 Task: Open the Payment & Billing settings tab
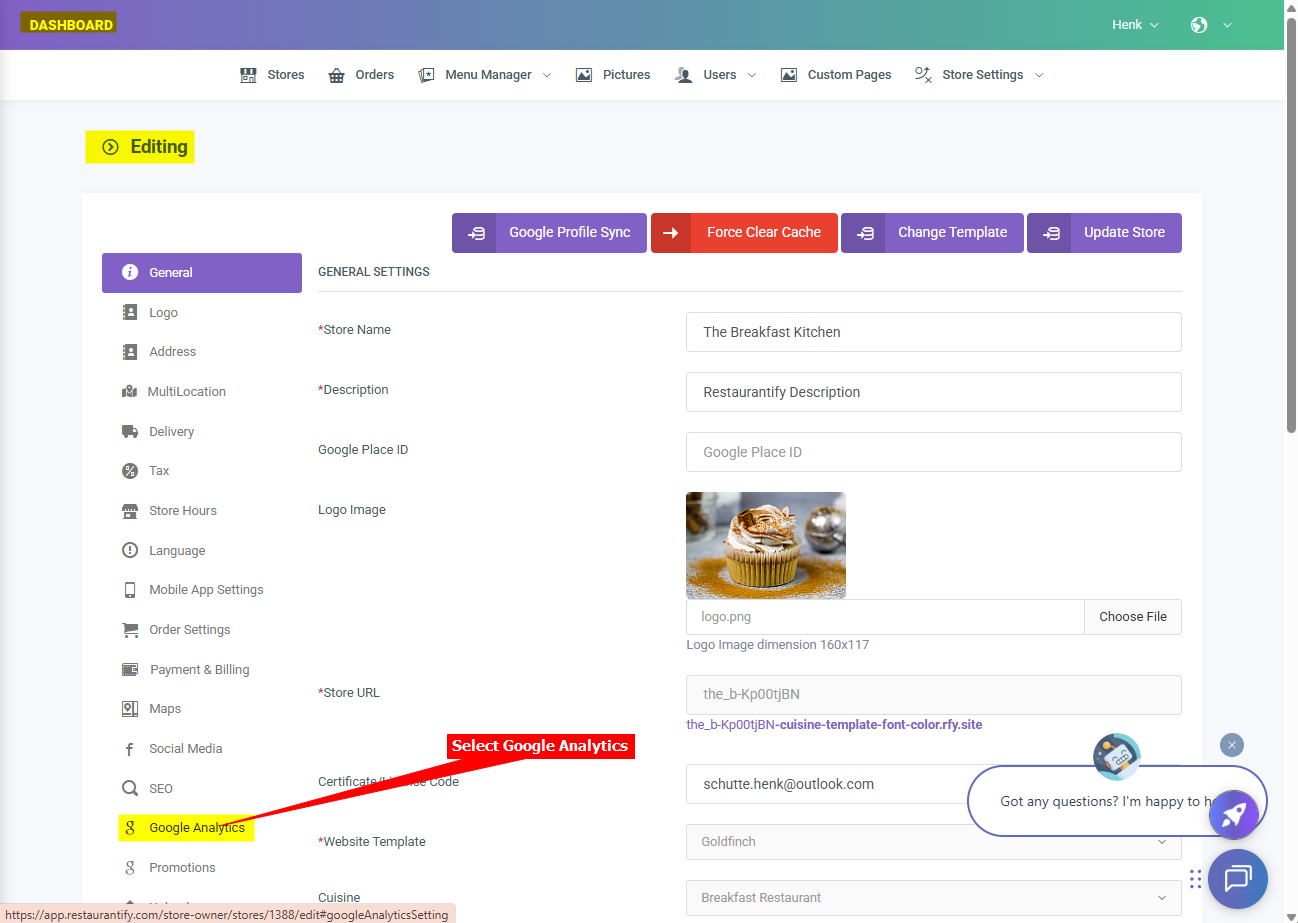click(199, 670)
